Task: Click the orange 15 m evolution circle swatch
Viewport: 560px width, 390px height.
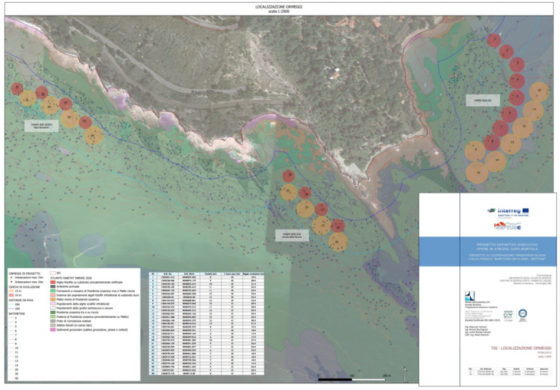Action: pyautogui.click(x=11, y=291)
